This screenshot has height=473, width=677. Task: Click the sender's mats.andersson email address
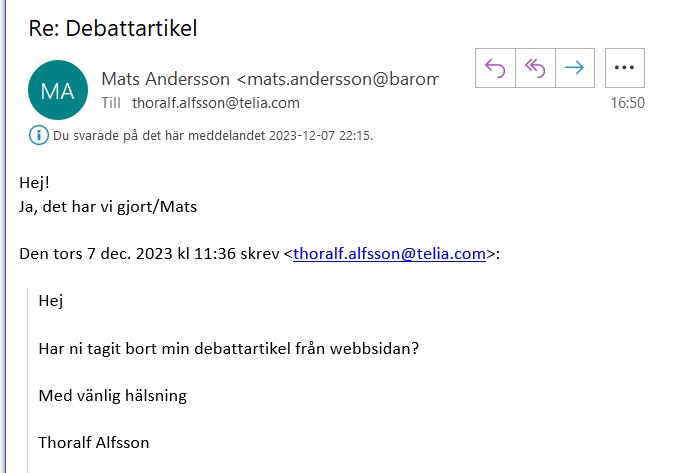point(340,77)
